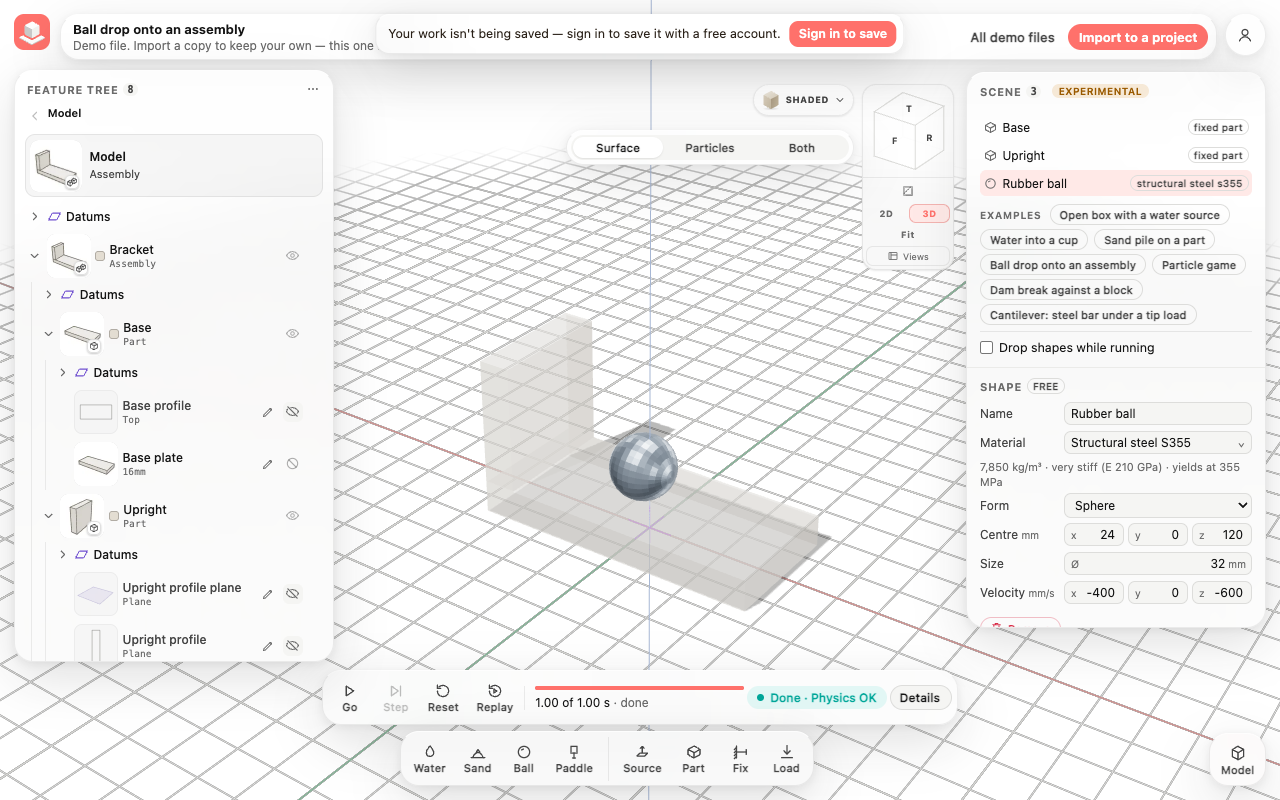
Task: Toggle visibility of Base part
Action: [293, 334]
